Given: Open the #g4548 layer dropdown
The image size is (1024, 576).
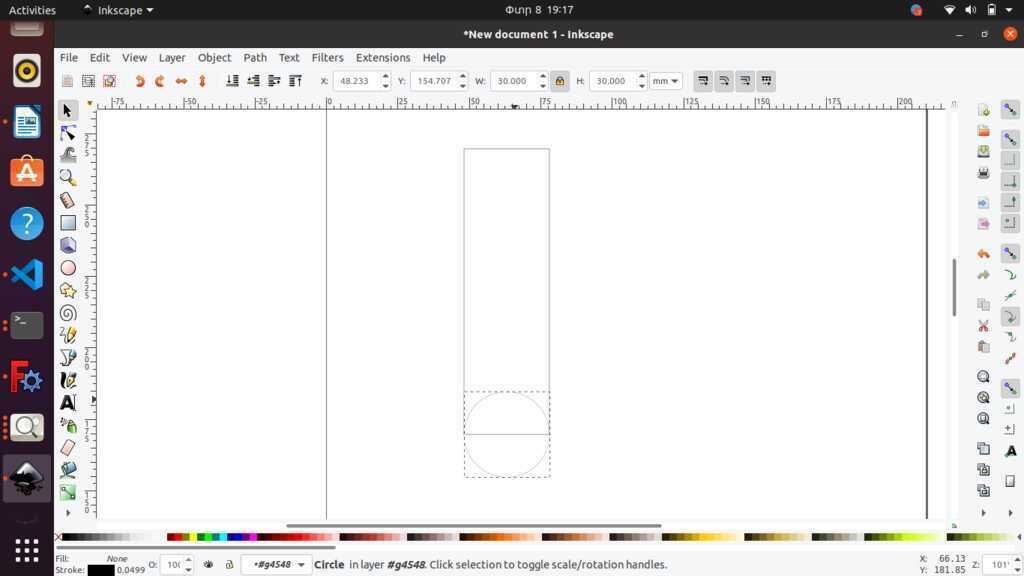Looking at the screenshot, I should (278, 564).
